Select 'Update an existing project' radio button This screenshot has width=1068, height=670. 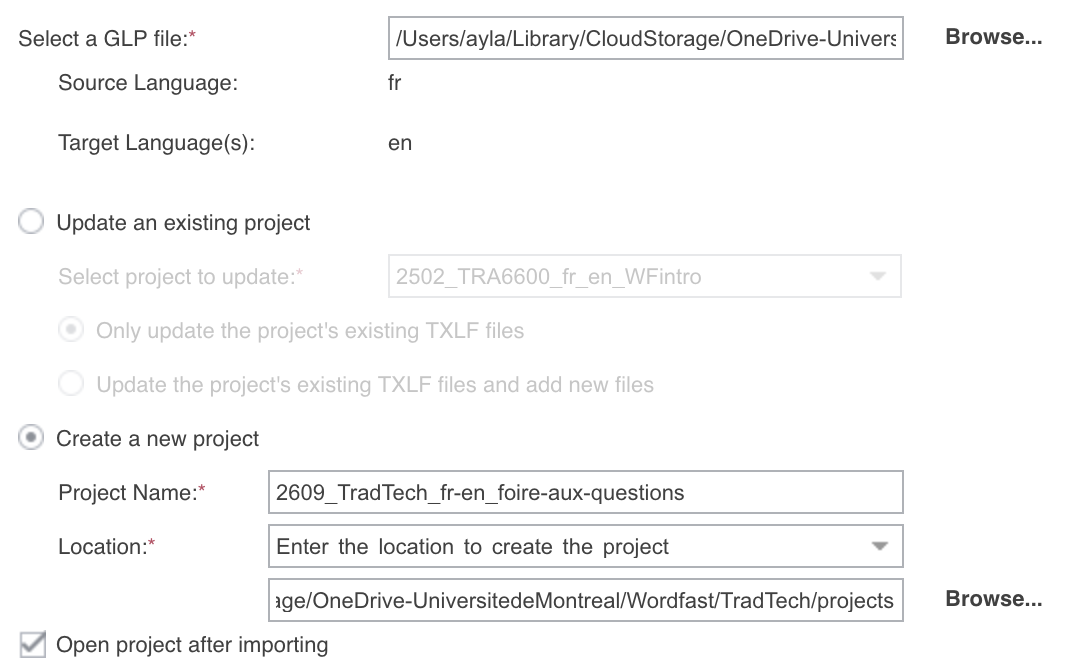pyautogui.click(x=31, y=221)
